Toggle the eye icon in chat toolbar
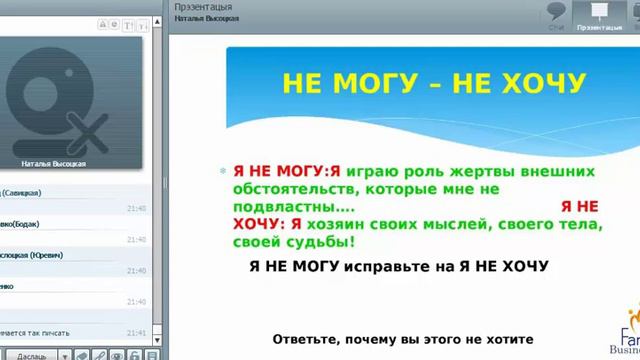 coord(117,356)
